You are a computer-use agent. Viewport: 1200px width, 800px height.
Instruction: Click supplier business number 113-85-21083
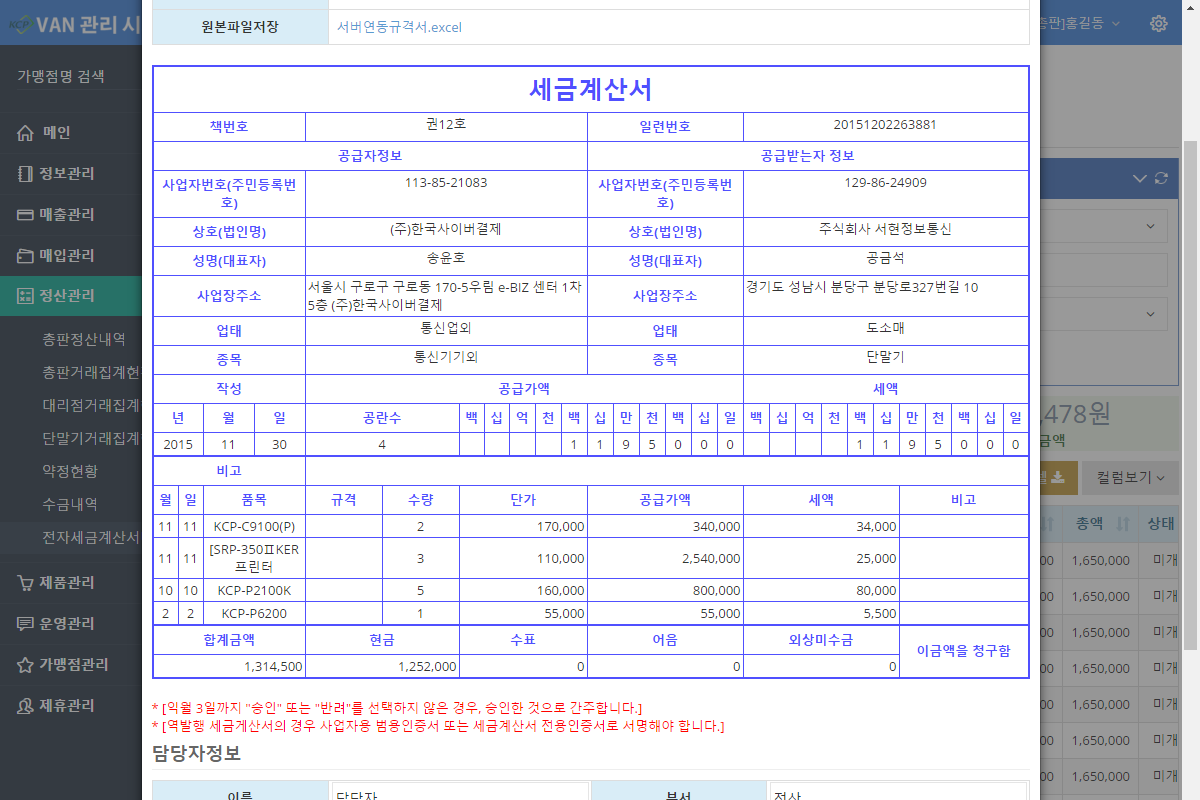[x=446, y=183]
